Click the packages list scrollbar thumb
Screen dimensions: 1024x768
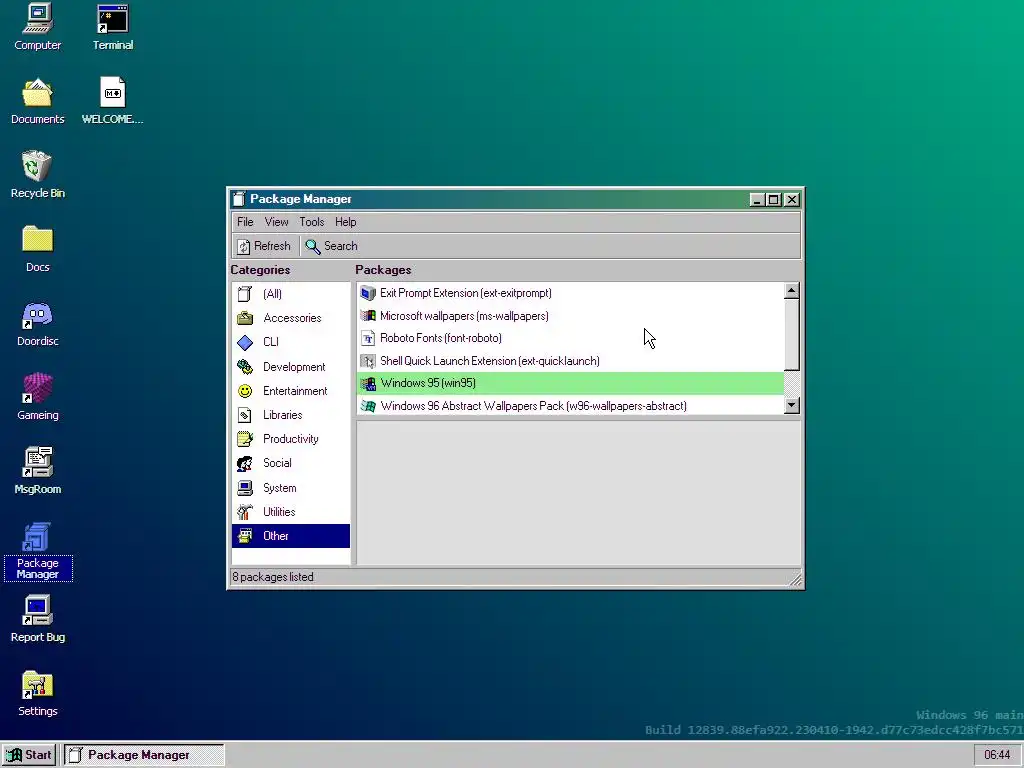(792, 334)
